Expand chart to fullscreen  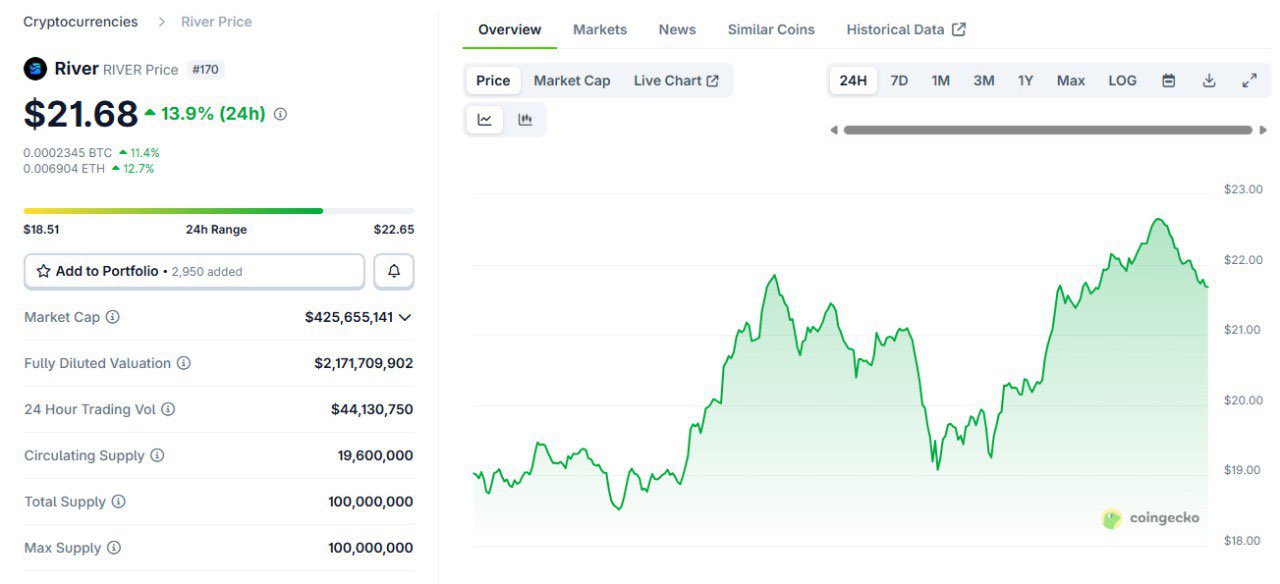pos(1249,81)
